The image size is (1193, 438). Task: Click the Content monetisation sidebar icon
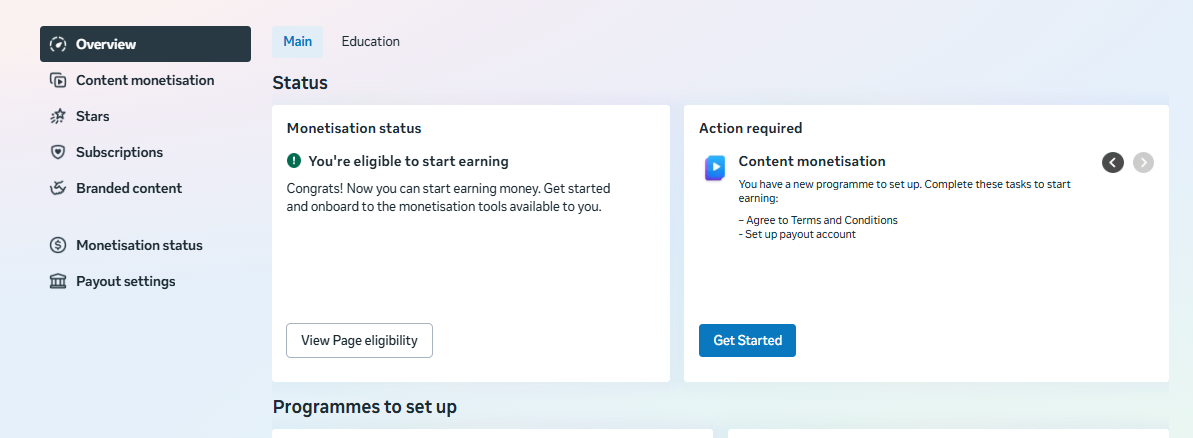click(x=58, y=80)
